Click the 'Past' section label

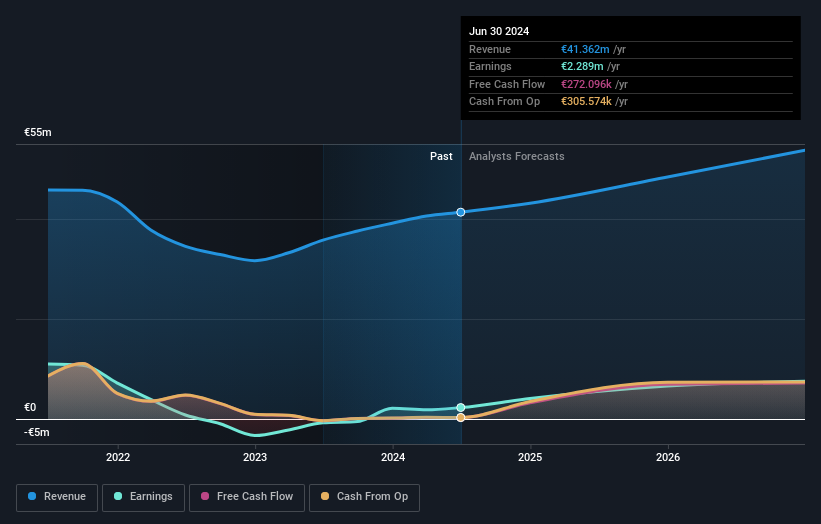[441, 156]
